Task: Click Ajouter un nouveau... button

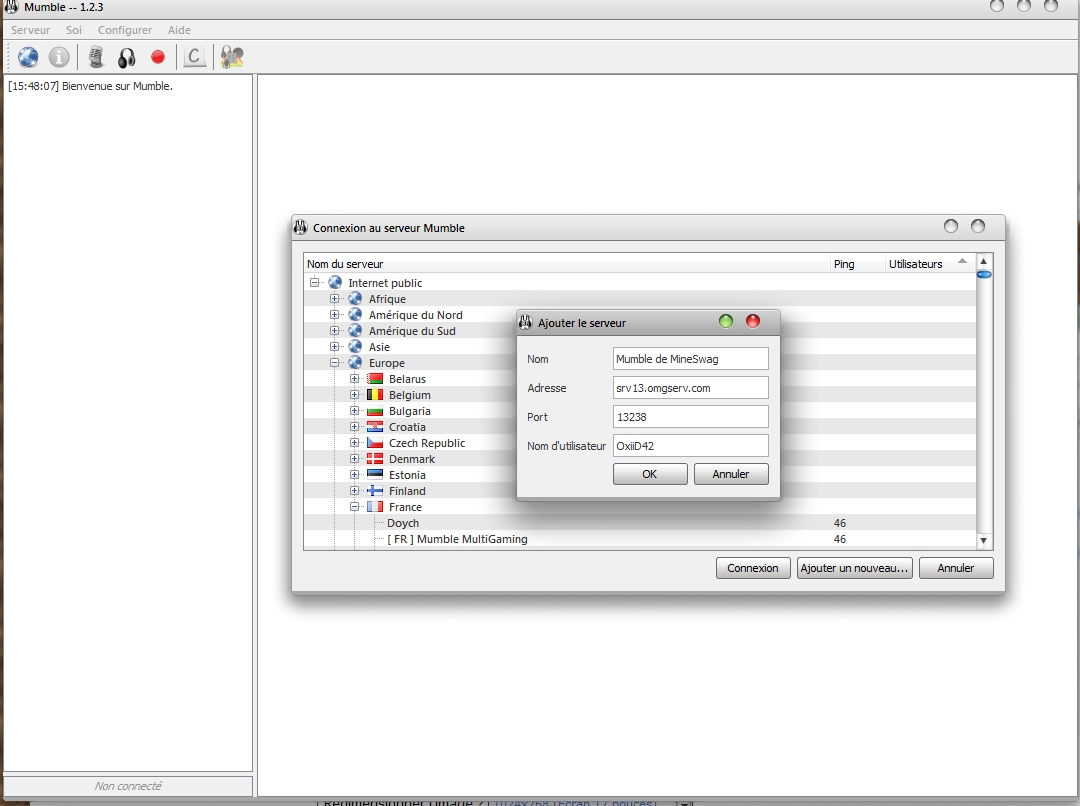Action: coord(854,568)
